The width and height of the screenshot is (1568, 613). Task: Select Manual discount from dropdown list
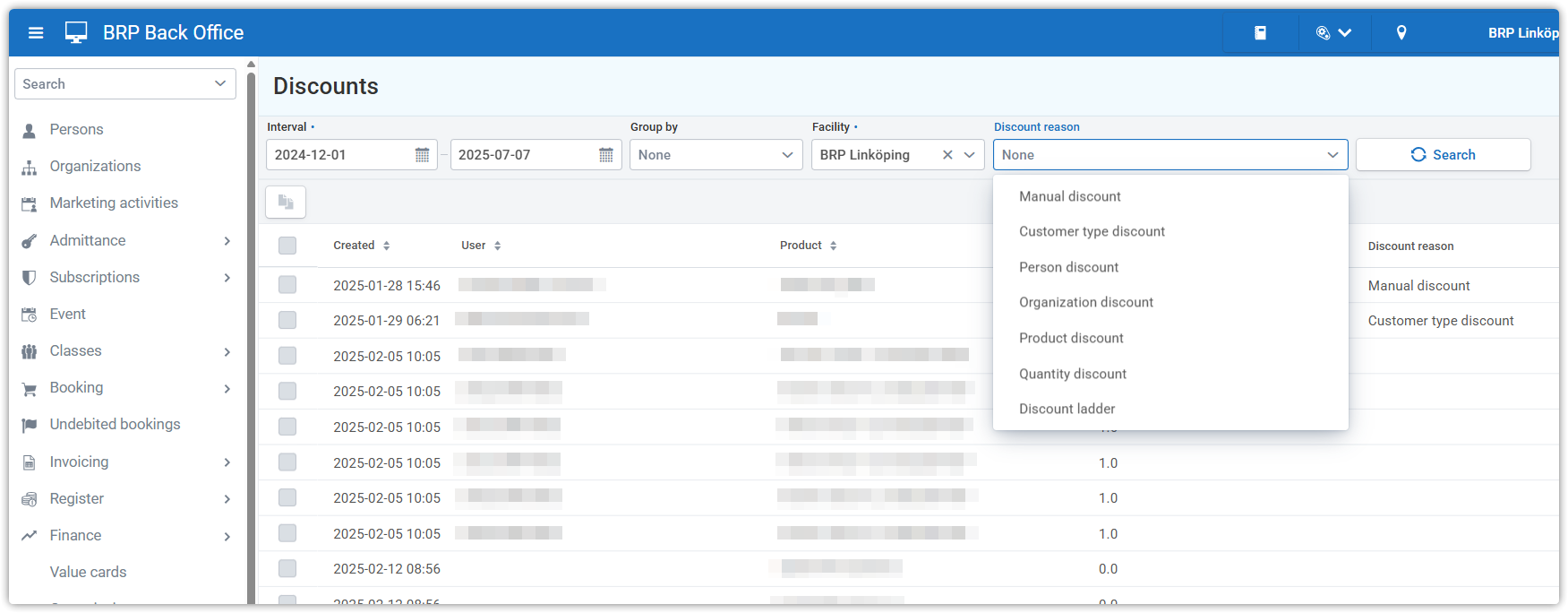pos(1069,196)
